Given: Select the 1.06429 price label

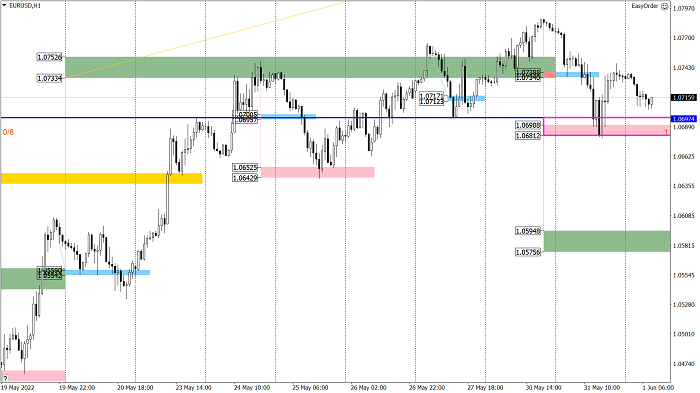Looking at the screenshot, I should tap(245, 178).
